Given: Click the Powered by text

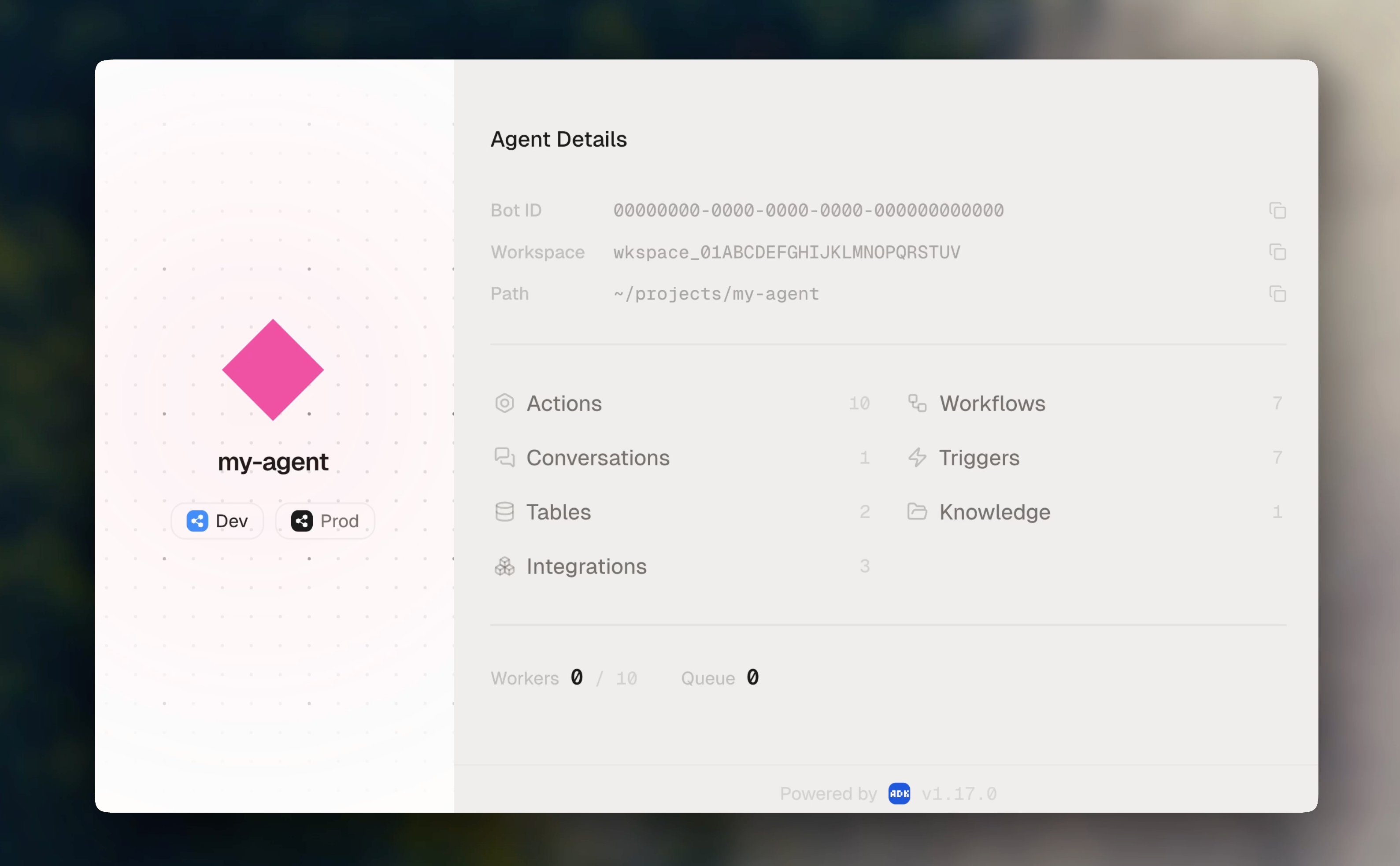Looking at the screenshot, I should tap(828, 794).
